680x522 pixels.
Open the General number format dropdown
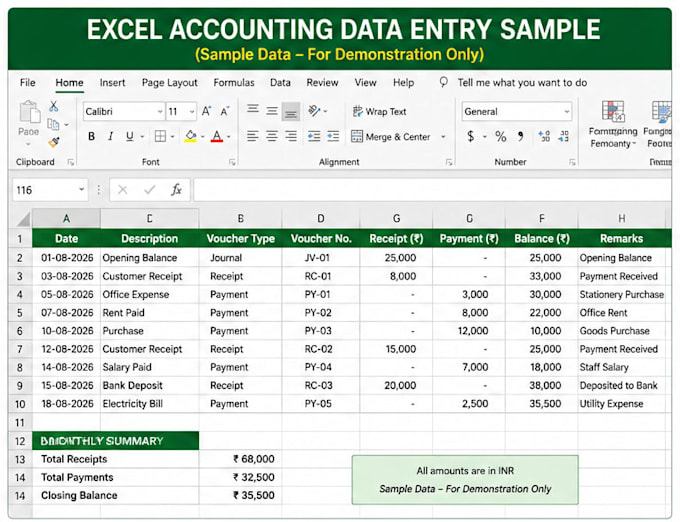pos(566,112)
